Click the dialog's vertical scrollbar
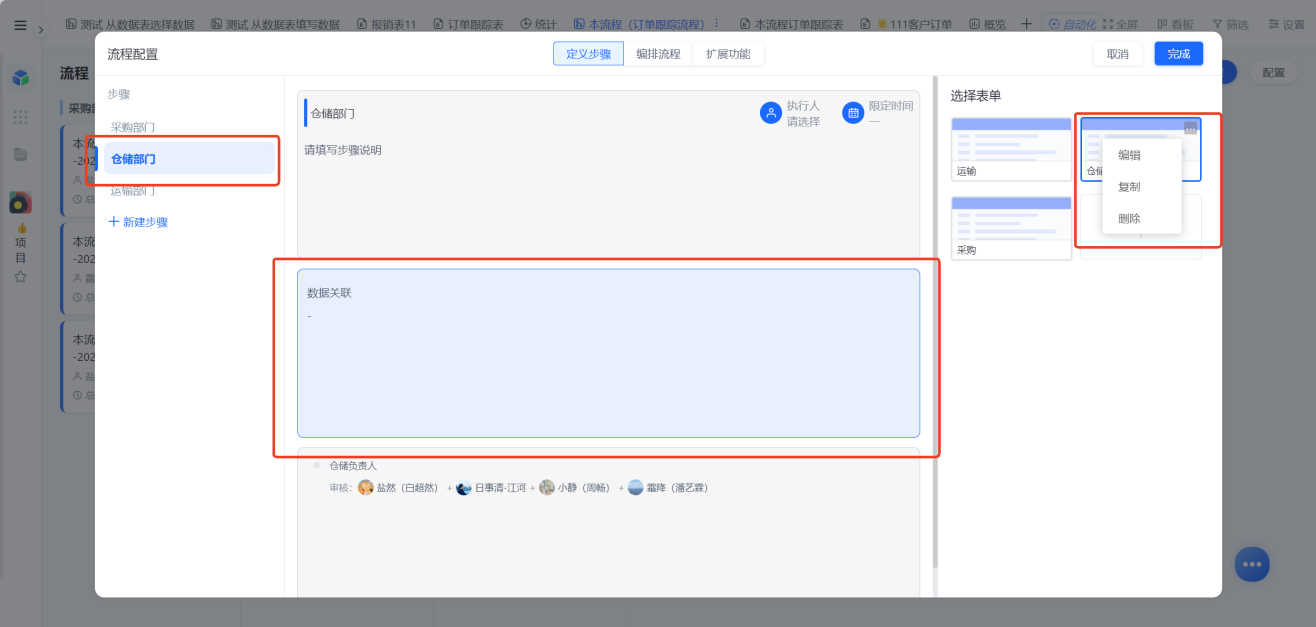Screen dimensions: 1316x627 tap(935, 320)
